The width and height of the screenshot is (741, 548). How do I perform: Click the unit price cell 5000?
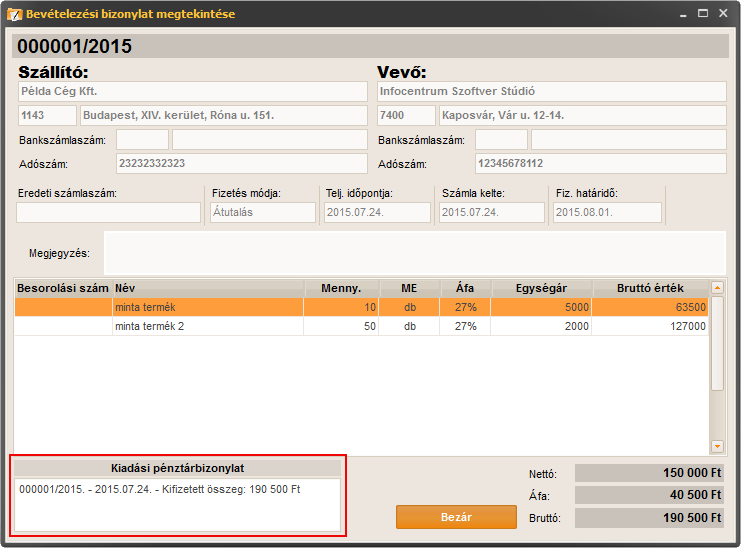tap(541, 307)
